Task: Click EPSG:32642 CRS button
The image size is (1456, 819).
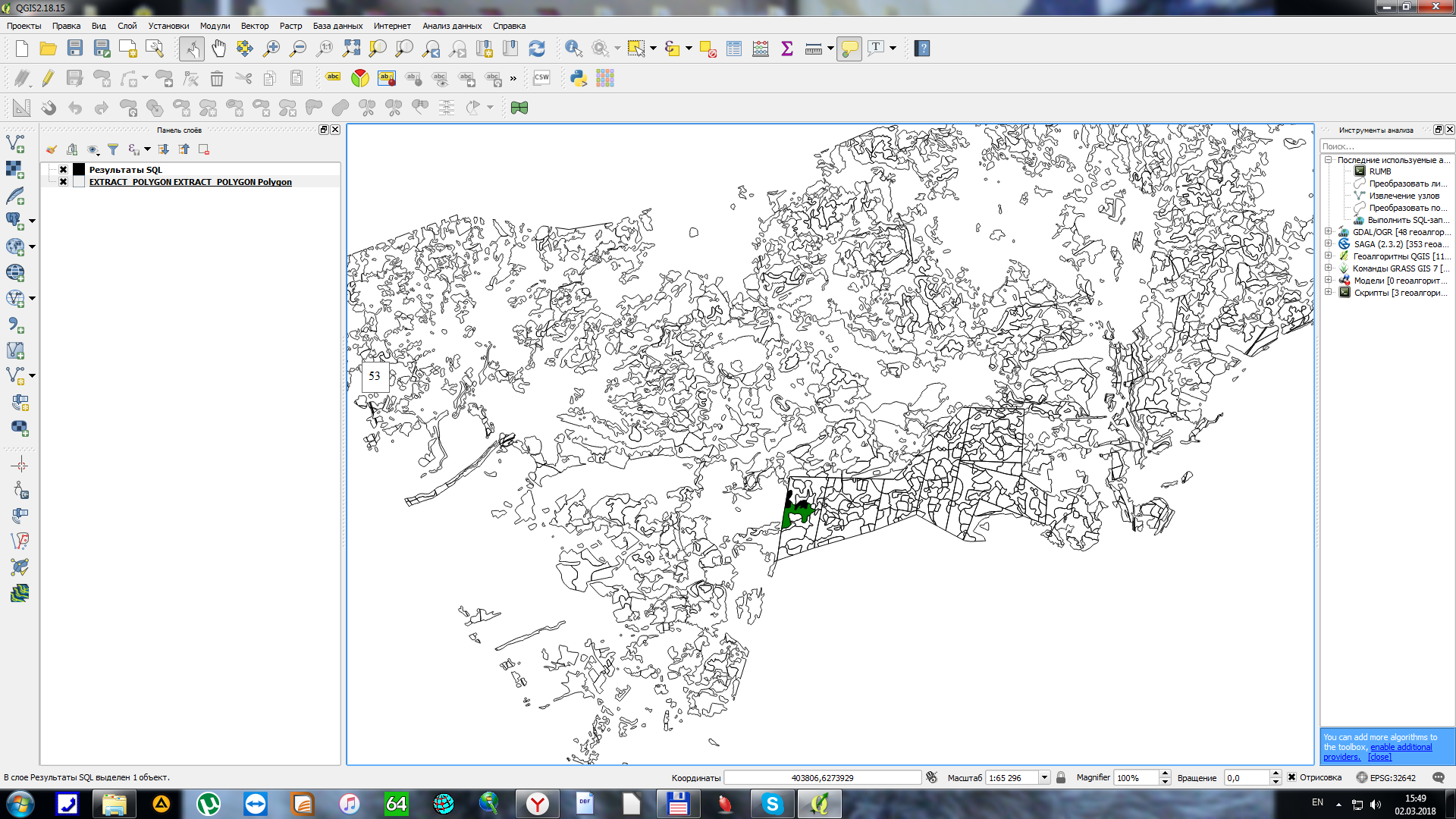Action: coord(1385,777)
